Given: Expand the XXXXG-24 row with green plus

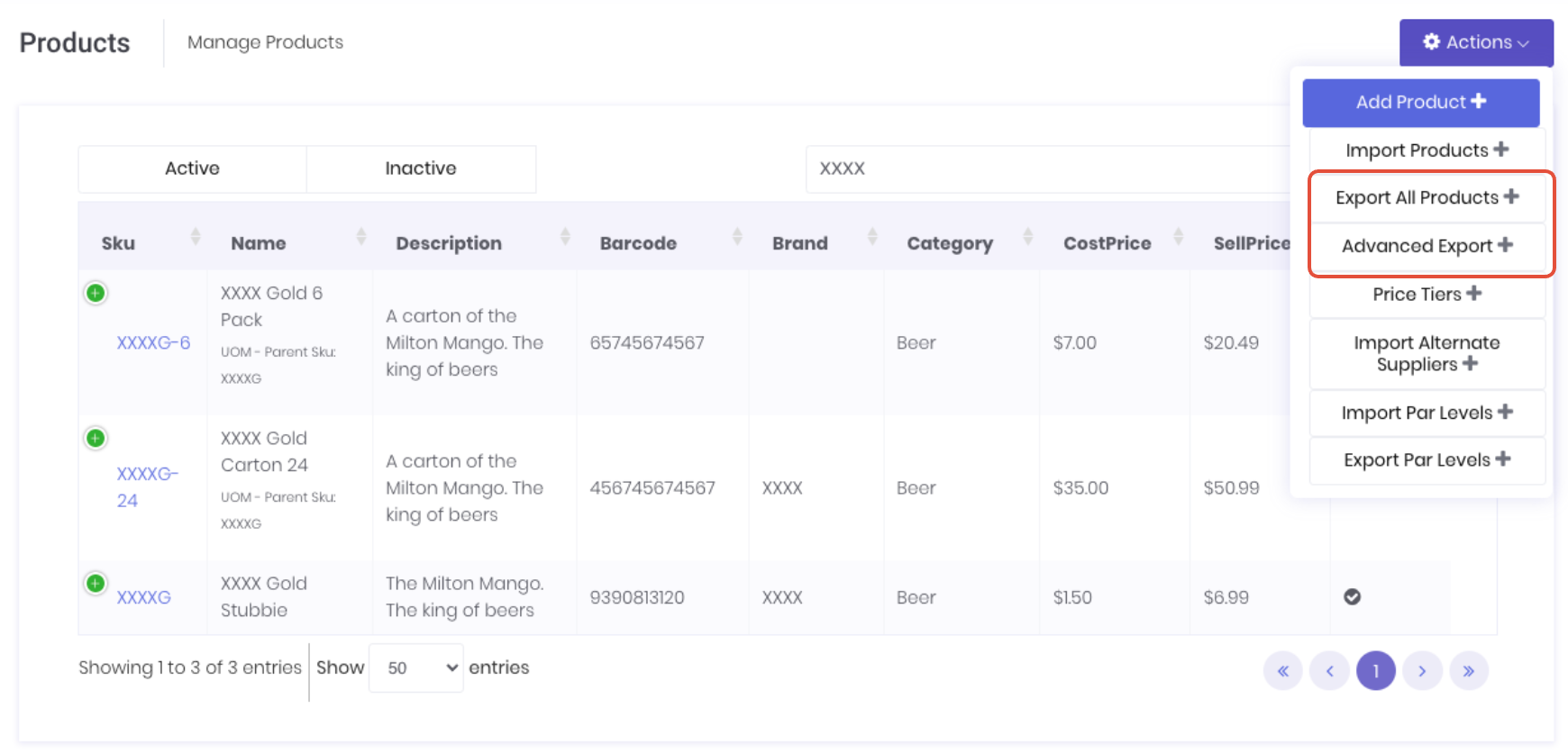Looking at the screenshot, I should tap(96, 438).
